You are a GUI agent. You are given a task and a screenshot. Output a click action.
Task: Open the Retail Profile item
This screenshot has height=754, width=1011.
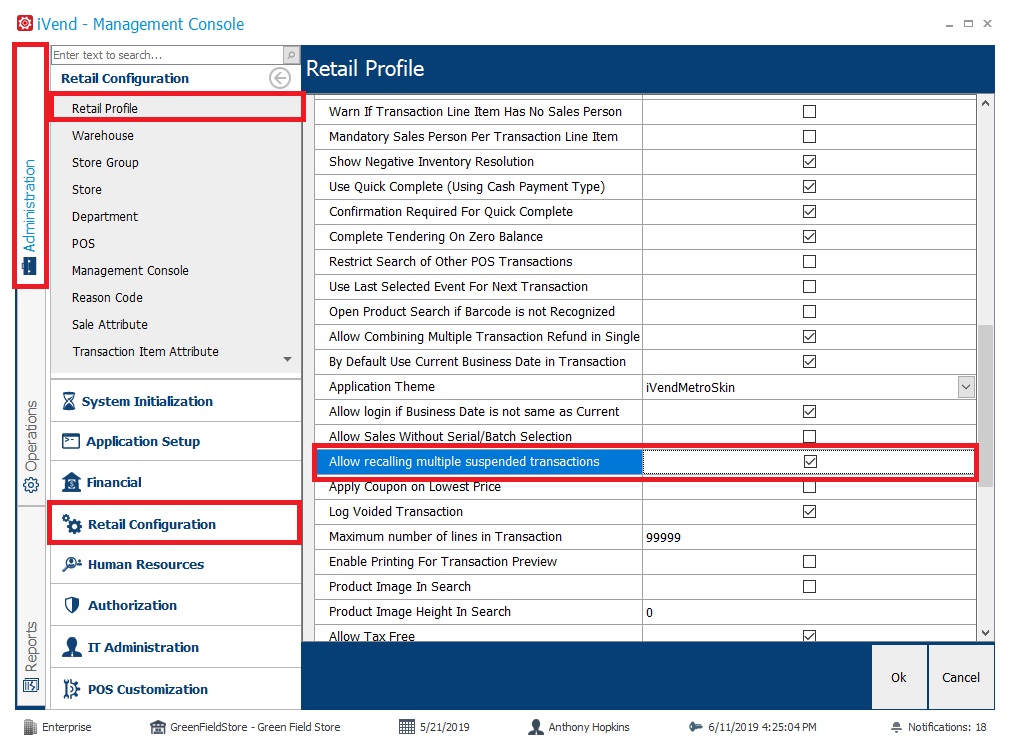click(x=176, y=108)
